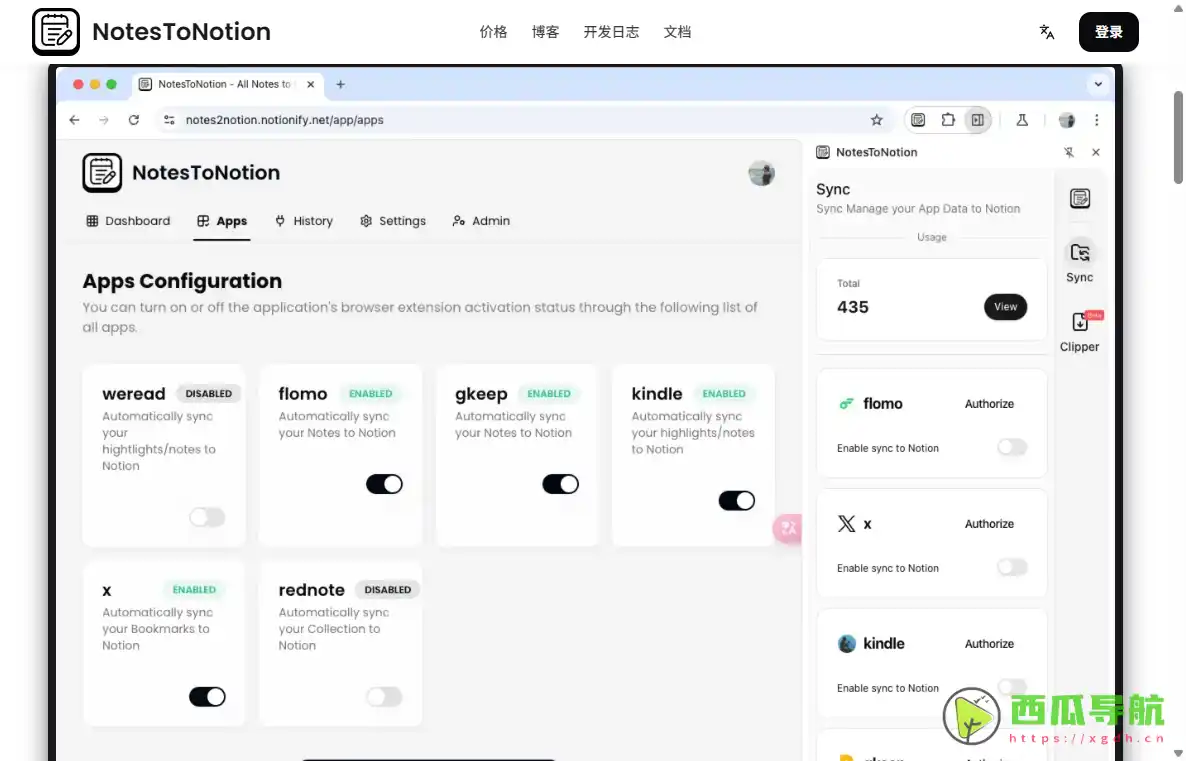The width and height of the screenshot is (1186, 761).
Task: Close the NotesToNotion side panel
Action: 1096,152
